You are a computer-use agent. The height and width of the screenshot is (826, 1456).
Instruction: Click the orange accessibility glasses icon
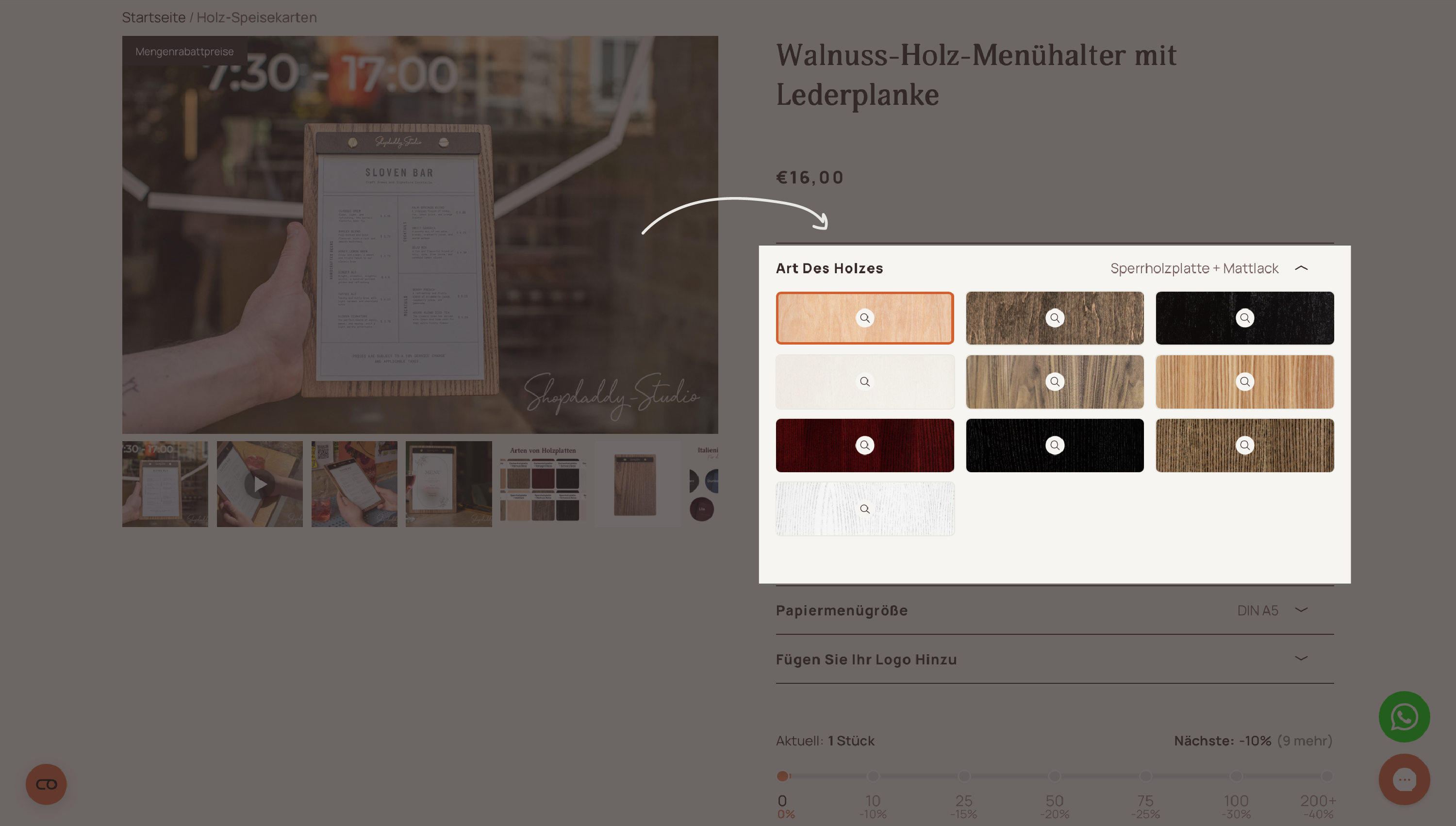point(46,784)
